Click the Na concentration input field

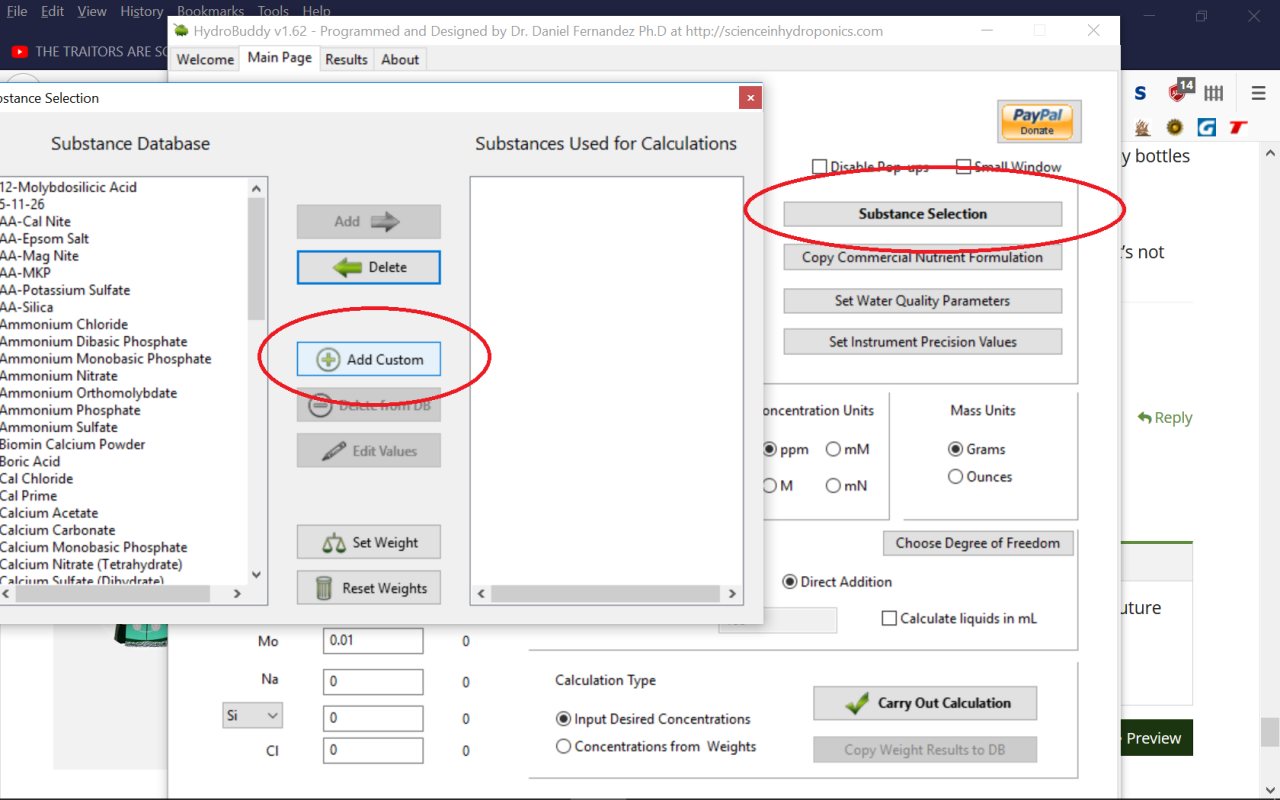(373, 682)
